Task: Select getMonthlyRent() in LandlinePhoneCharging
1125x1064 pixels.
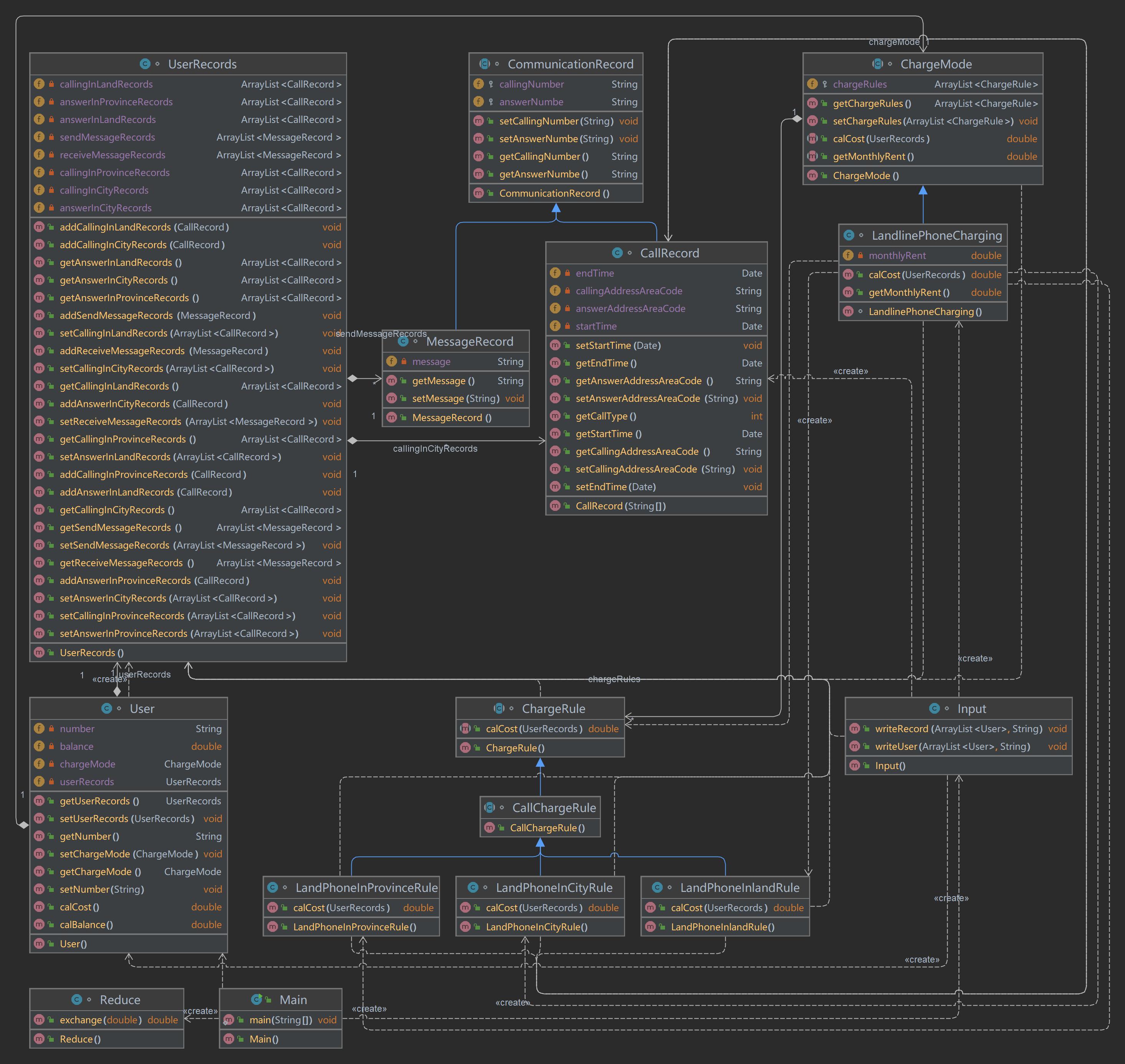Action: 923,293
